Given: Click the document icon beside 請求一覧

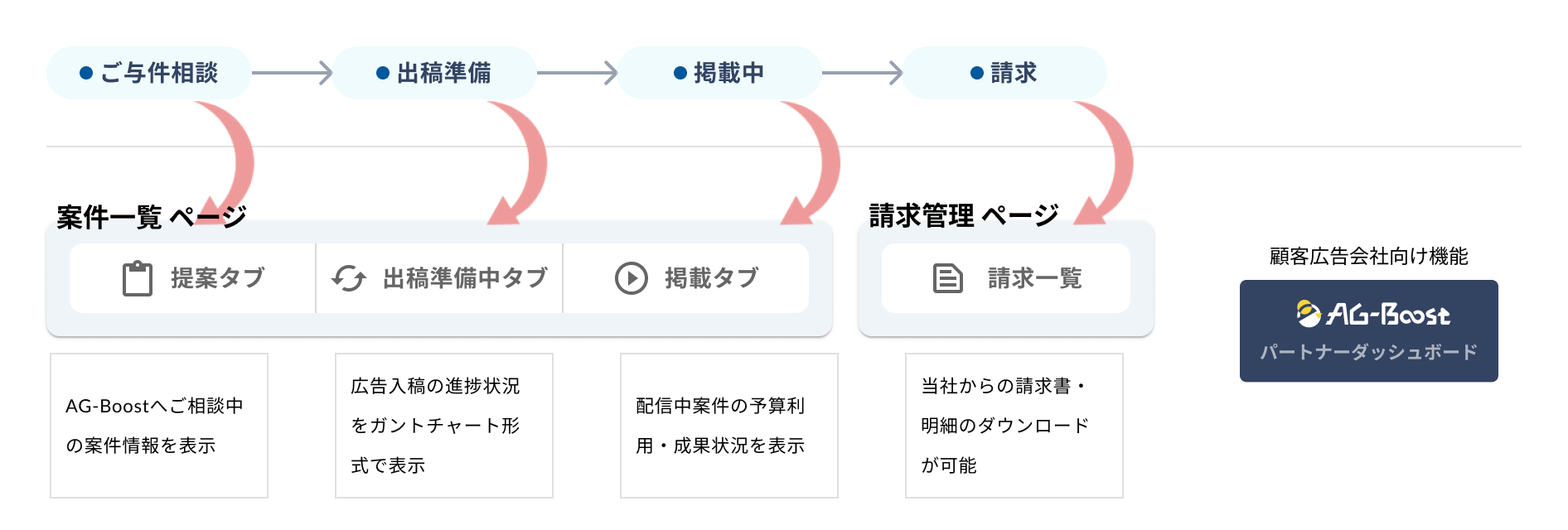Looking at the screenshot, I should 948,278.
